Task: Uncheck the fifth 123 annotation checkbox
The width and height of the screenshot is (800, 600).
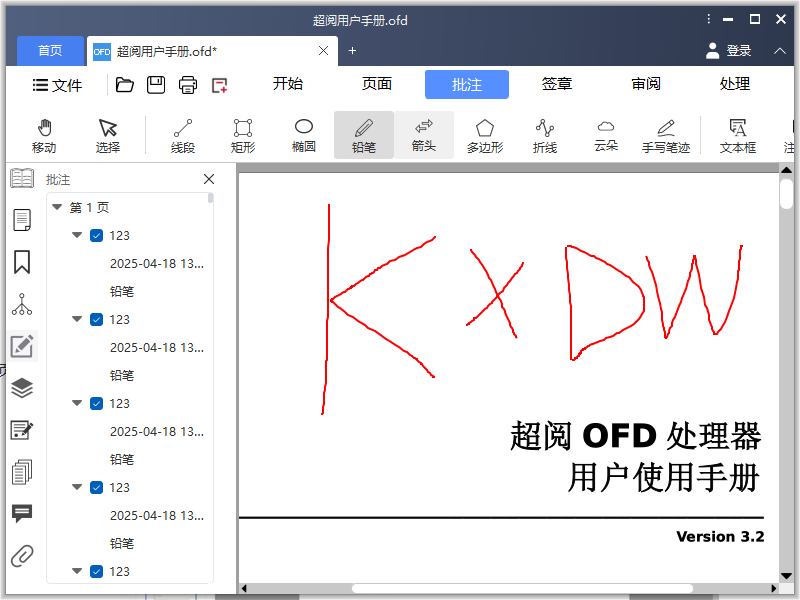Action: pos(96,571)
